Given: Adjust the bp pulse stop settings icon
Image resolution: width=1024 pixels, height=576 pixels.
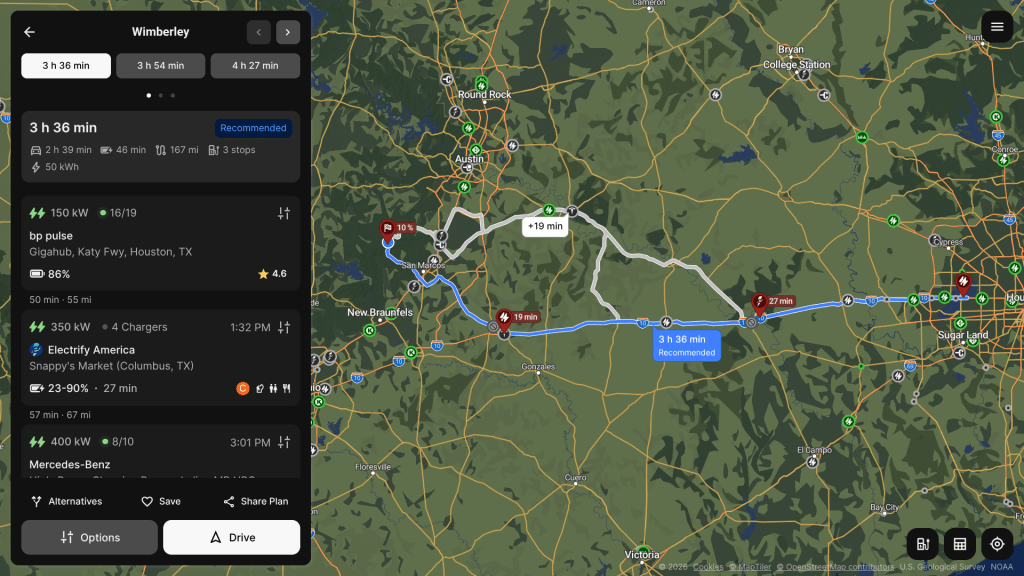Looking at the screenshot, I should [284, 213].
